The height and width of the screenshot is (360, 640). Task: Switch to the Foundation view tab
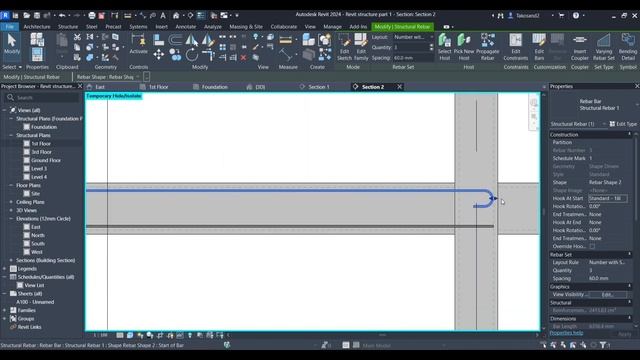[x=214, y=87]
